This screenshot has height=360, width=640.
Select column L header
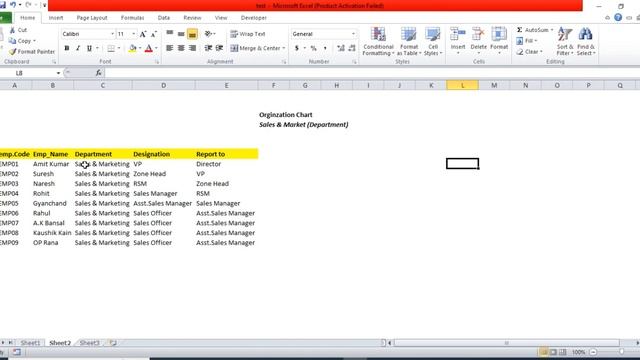[462, 85]
